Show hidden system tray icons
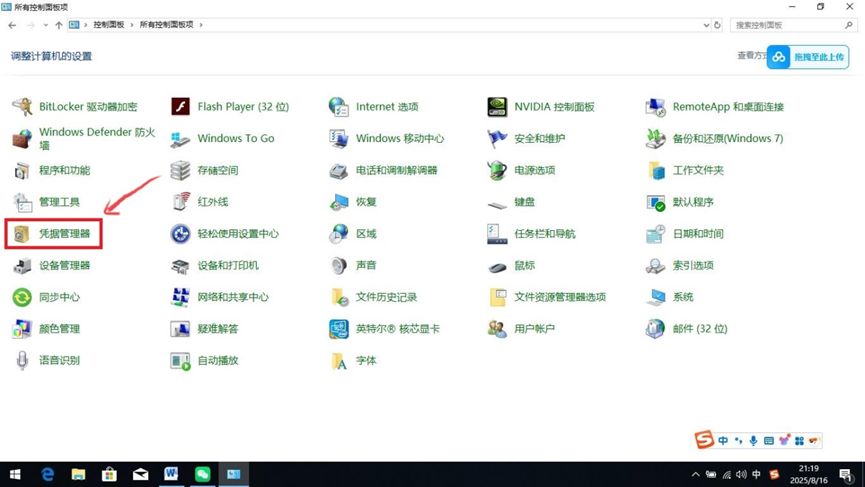865x487 pixels. pos(696,474)
